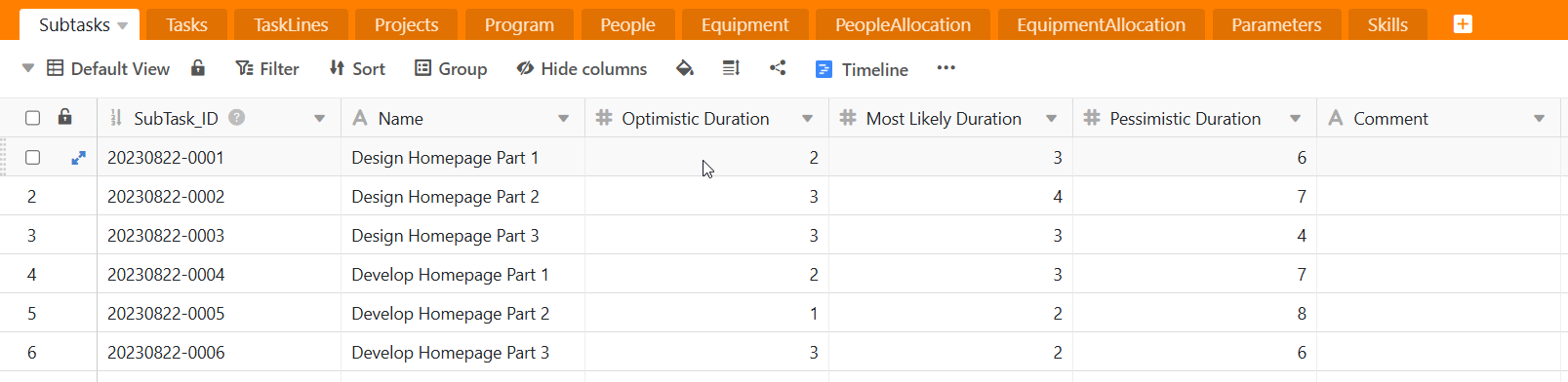Select Pessimistic Duration value 8
Image resolution: width=1568 pixels, height=382 pixels.
1194,313
